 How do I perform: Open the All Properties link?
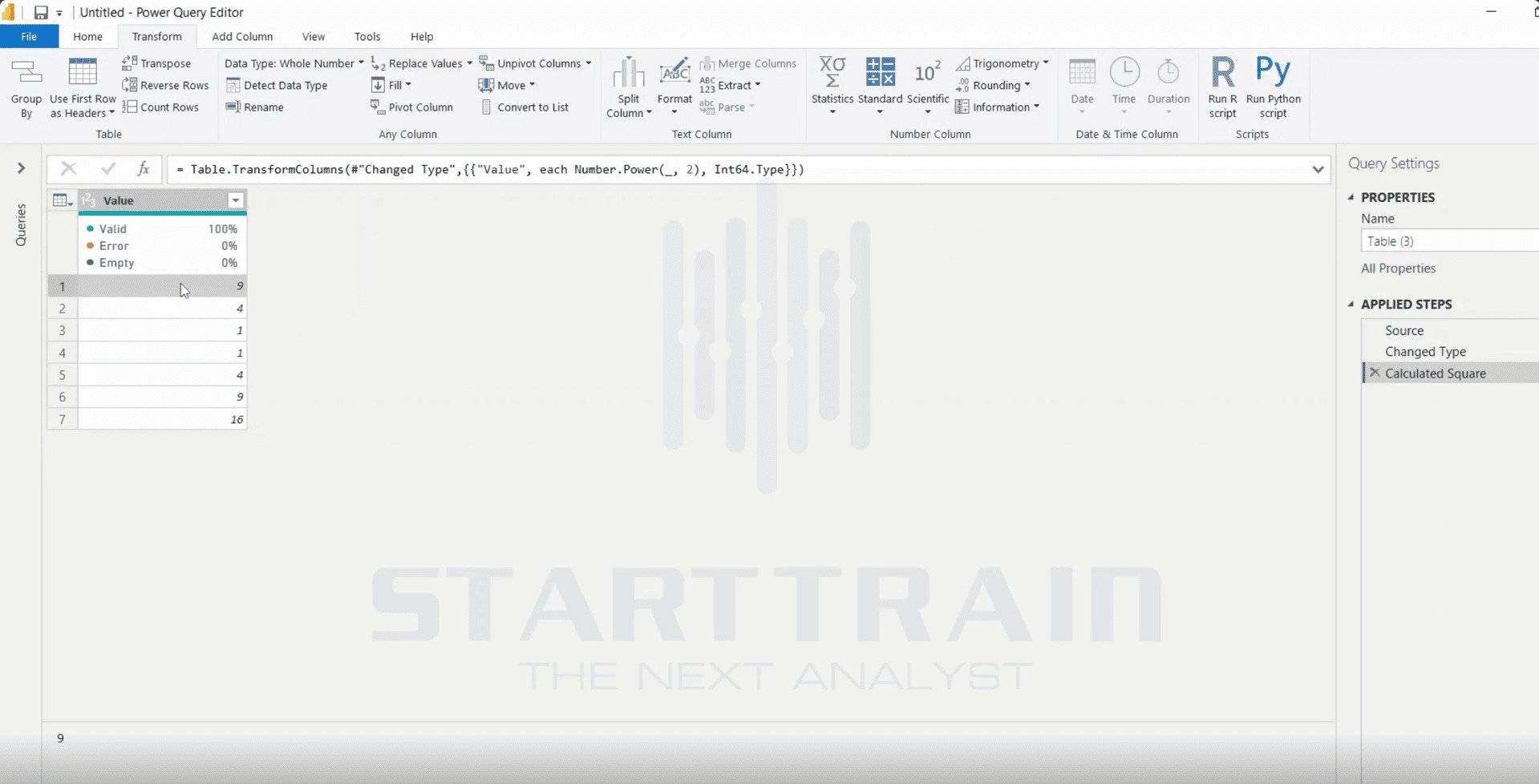point(1398,269)
